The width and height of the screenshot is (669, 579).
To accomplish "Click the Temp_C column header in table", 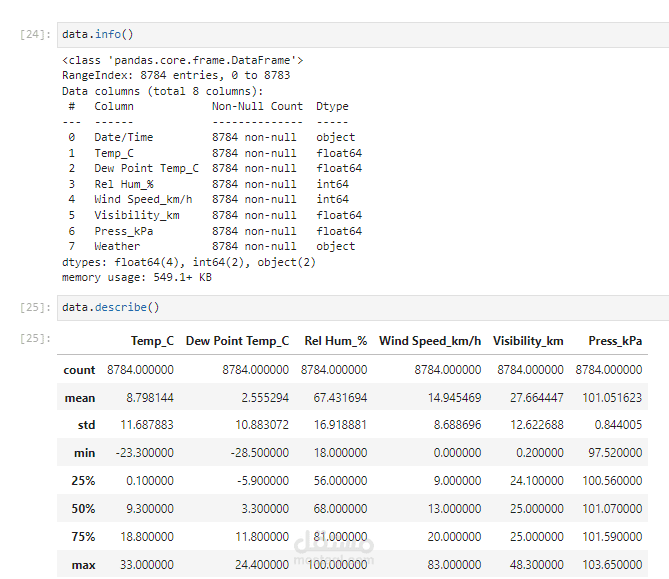I will (152, 341).
